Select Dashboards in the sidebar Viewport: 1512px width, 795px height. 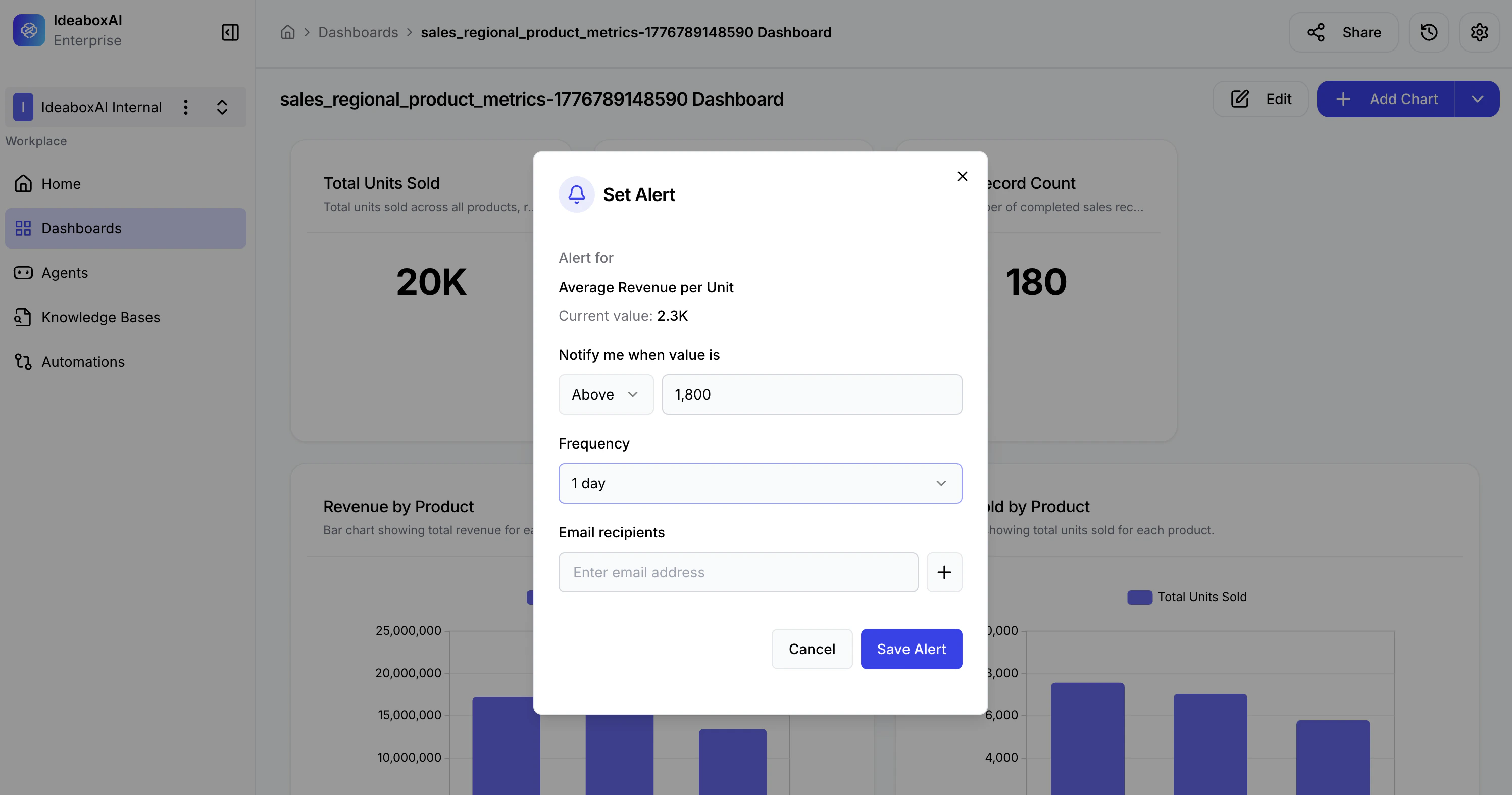pos(126,228)
